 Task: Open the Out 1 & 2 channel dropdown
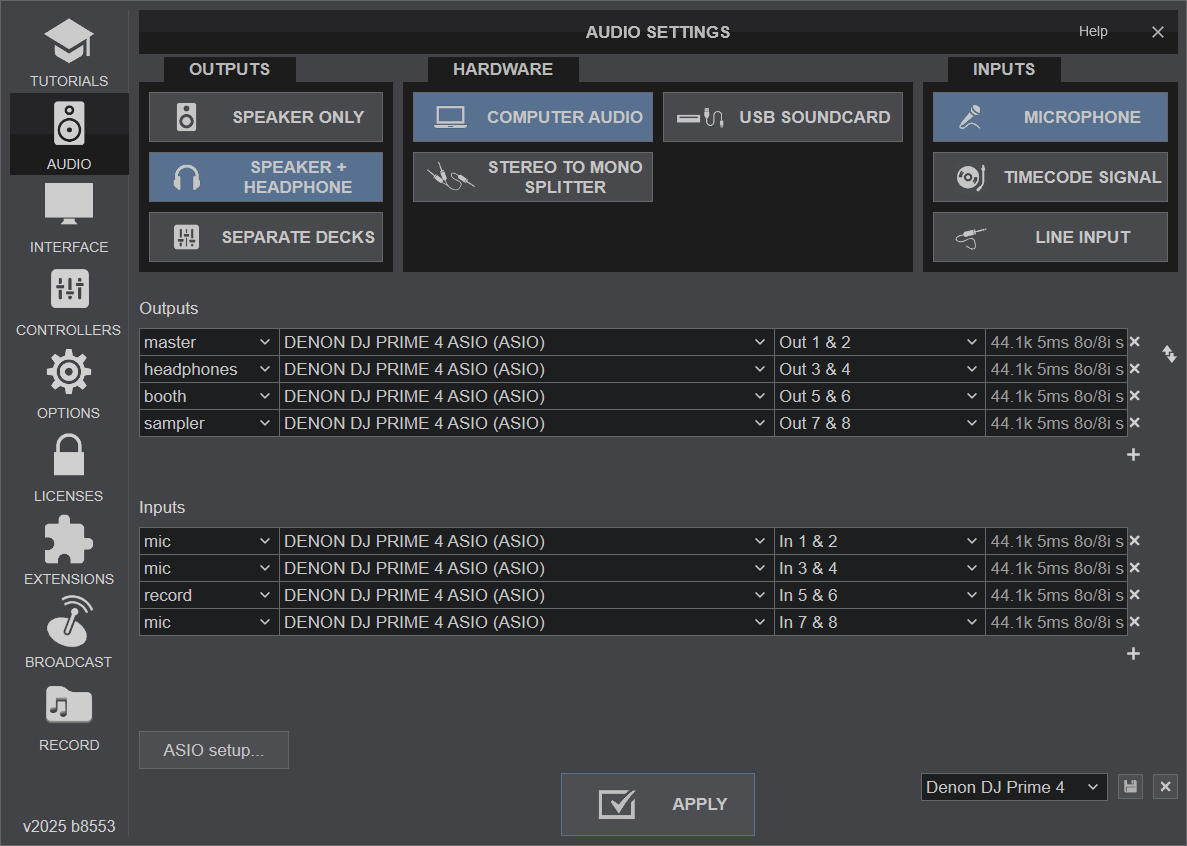click(880, 342)
